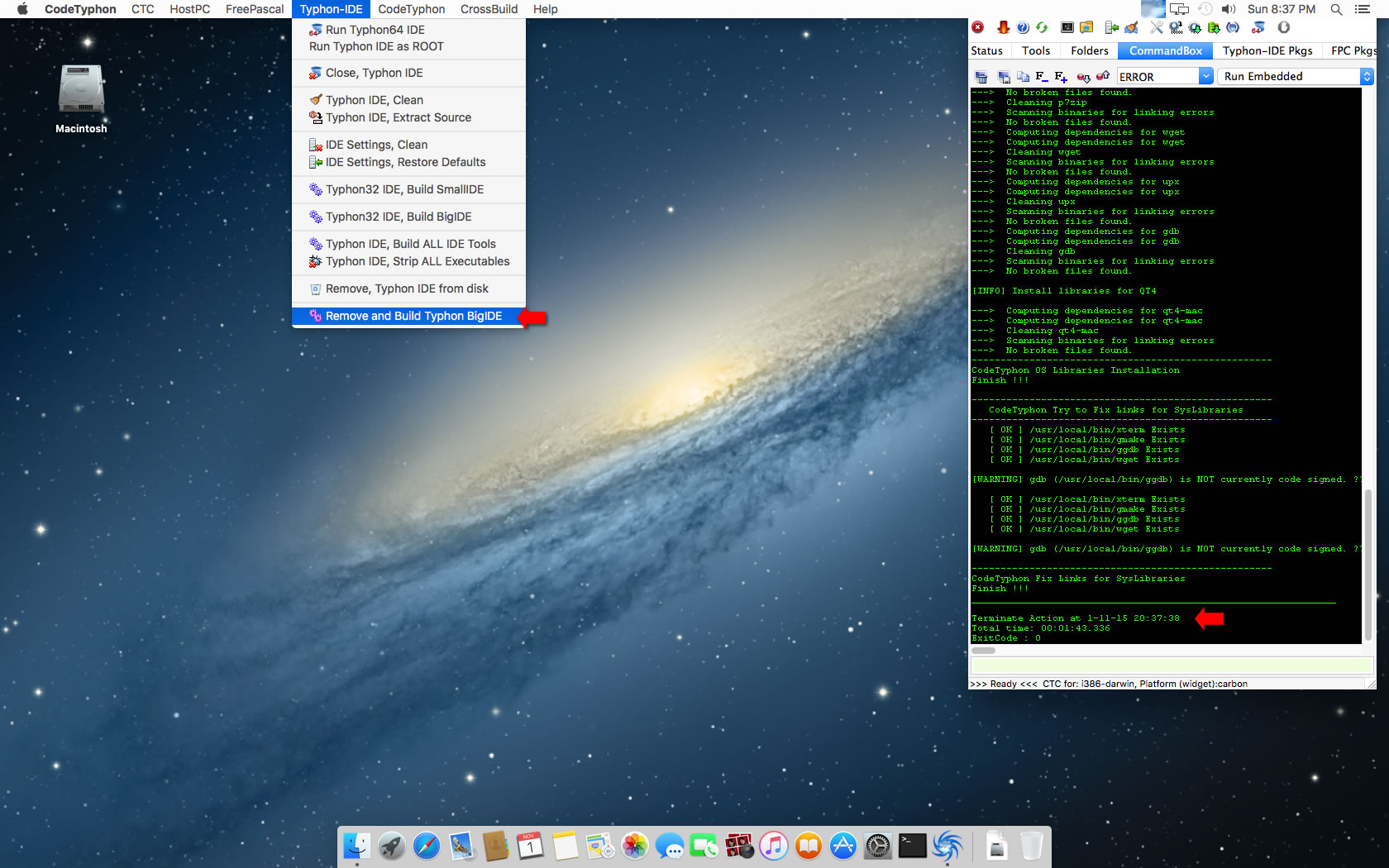Open the HostPC menu

(190, 9)
